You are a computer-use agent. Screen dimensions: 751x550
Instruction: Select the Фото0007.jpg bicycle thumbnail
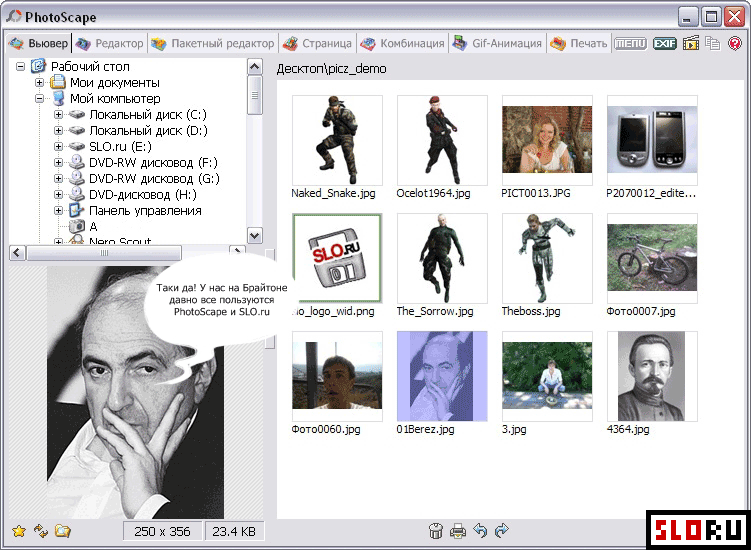point(652,258)
